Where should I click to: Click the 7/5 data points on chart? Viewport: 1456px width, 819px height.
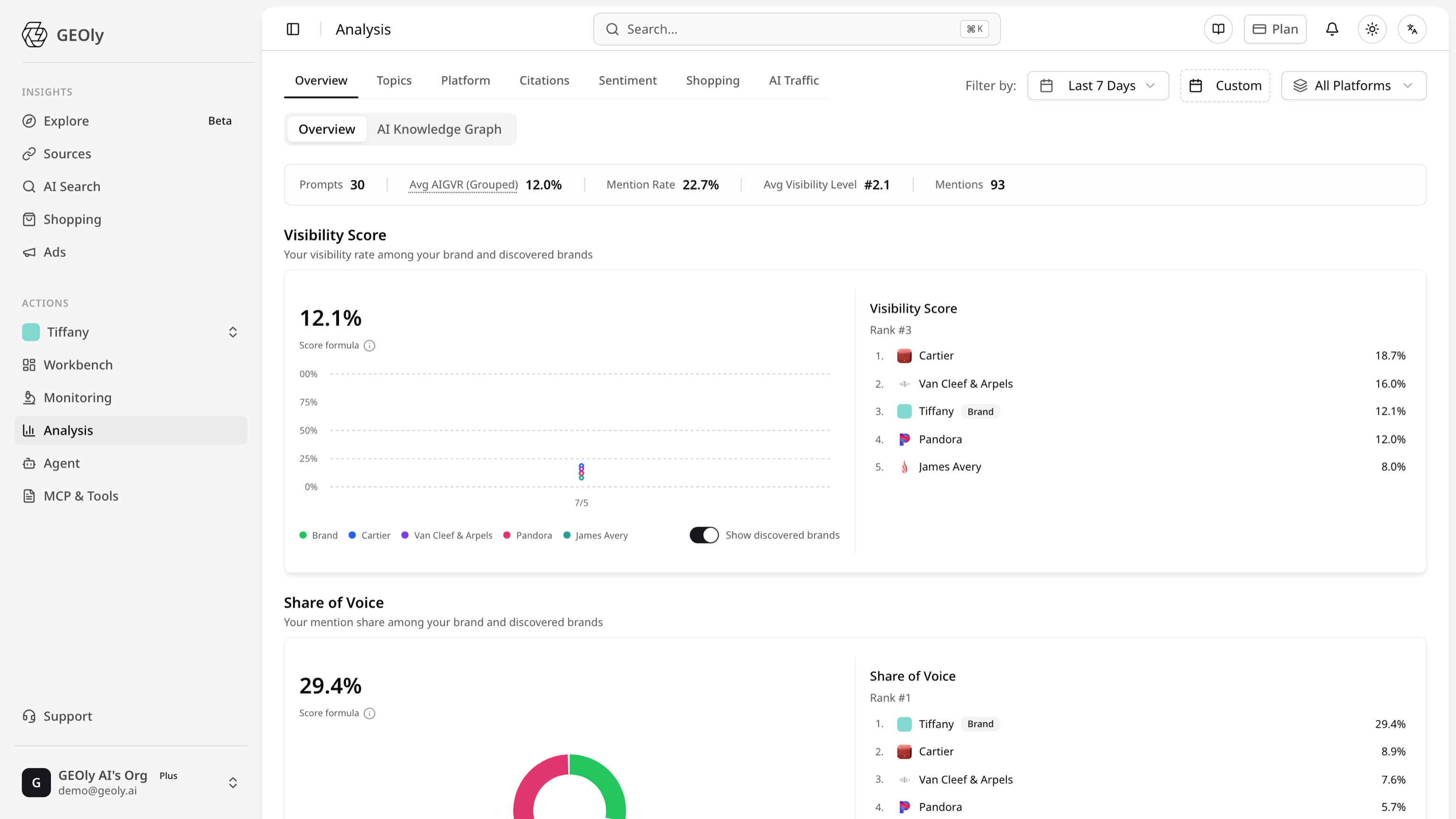coord(581,471)
